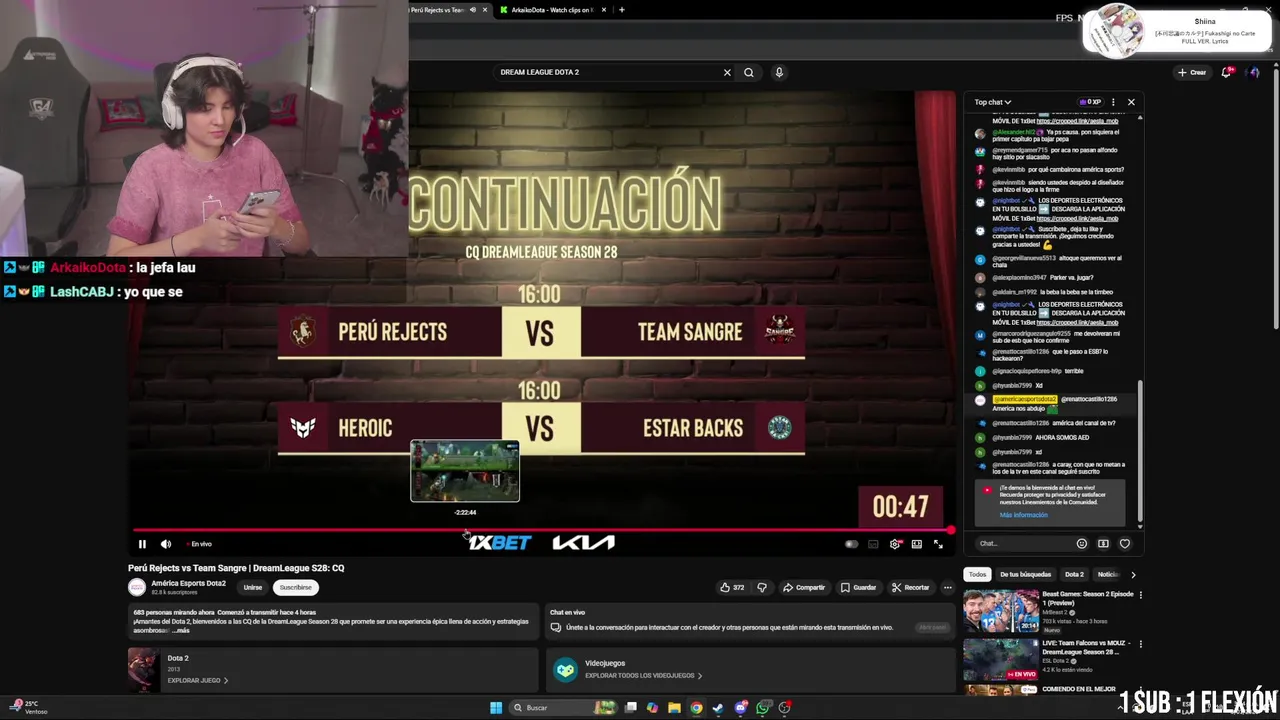Open América Esports Dota2 channel name link
The height and width of the screenshot is (720, 1280).
[188, 583]
